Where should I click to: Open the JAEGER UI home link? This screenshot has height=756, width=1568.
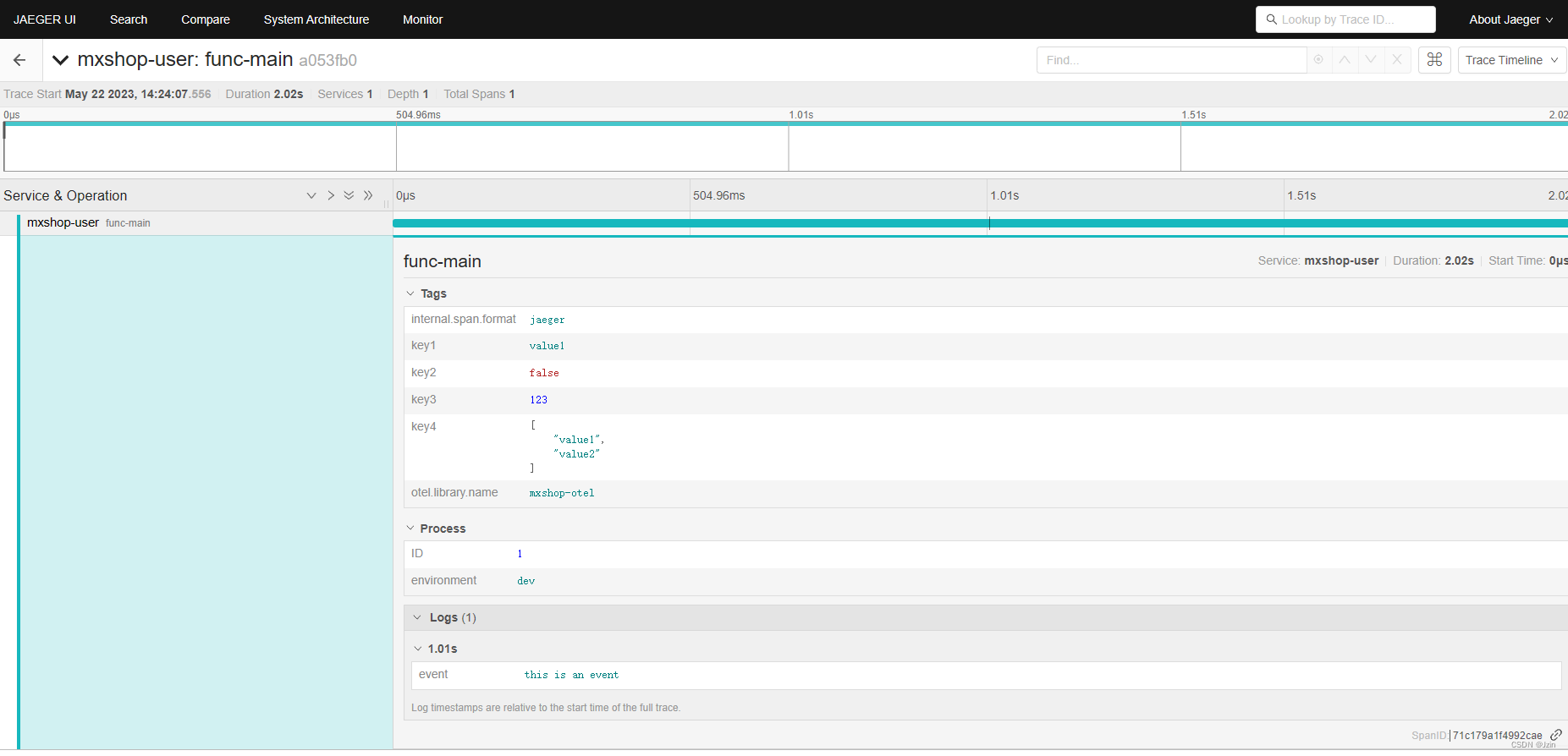[45, 19]
